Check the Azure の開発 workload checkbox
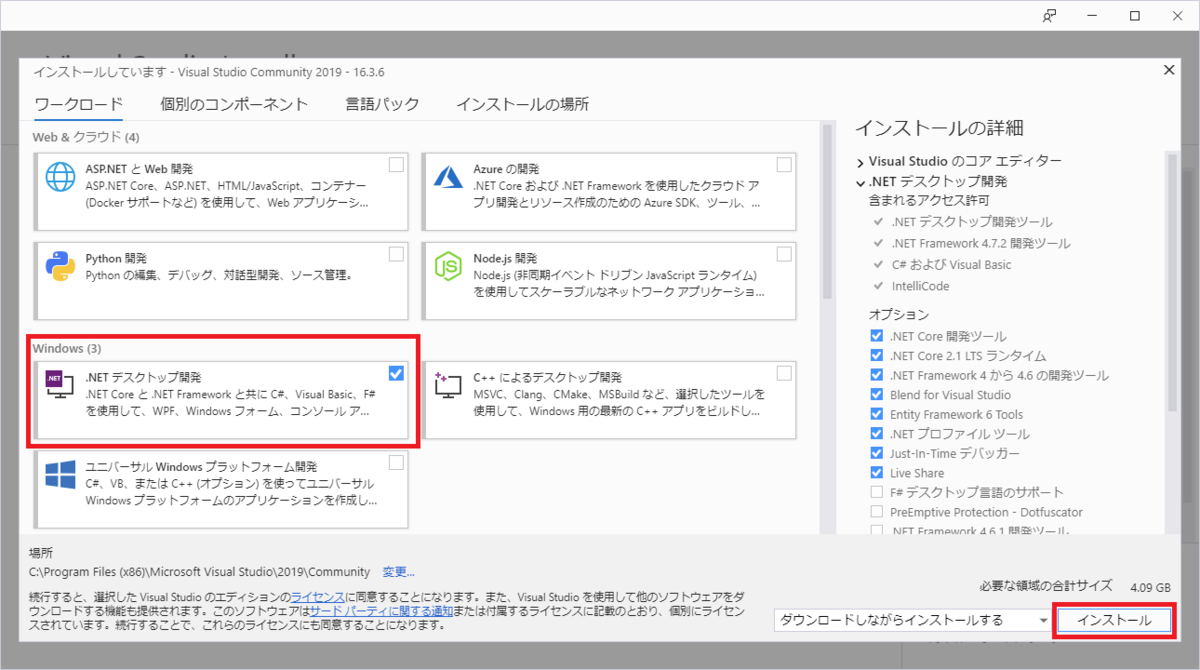Screen dimensions: 1200x670 pyautogui.click(x=783, y=165)
